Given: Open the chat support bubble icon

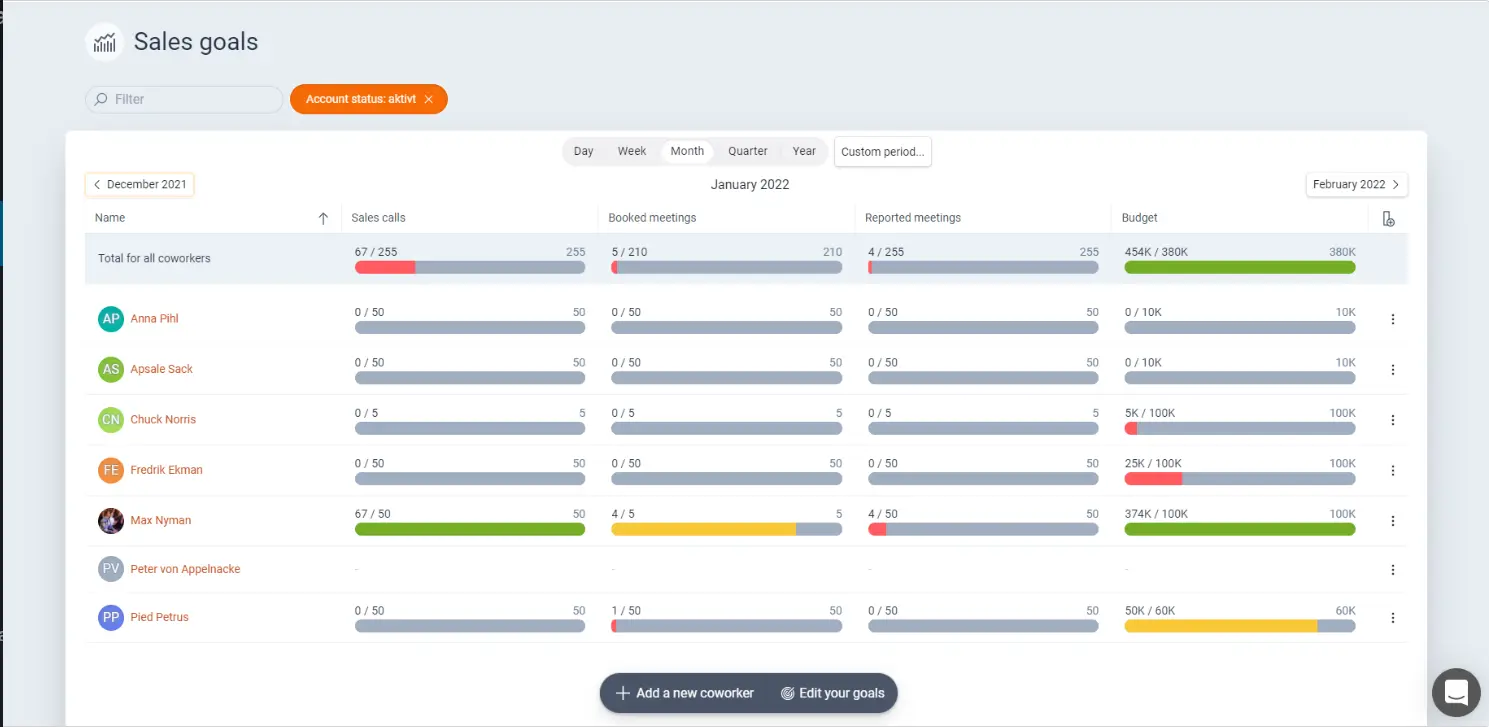Looking at the screenshot, I should point(1456,692).
